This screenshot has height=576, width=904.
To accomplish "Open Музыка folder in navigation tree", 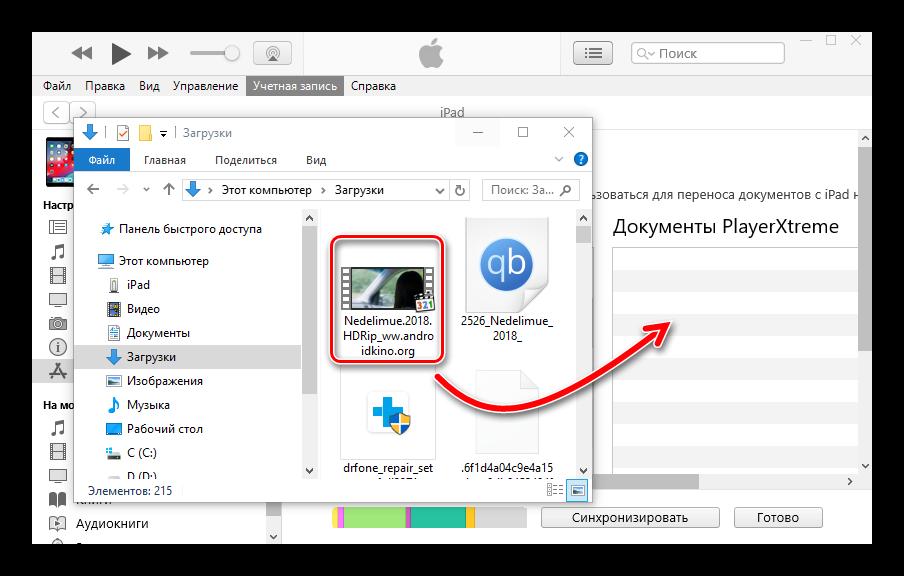I will (x=148, y=405).
